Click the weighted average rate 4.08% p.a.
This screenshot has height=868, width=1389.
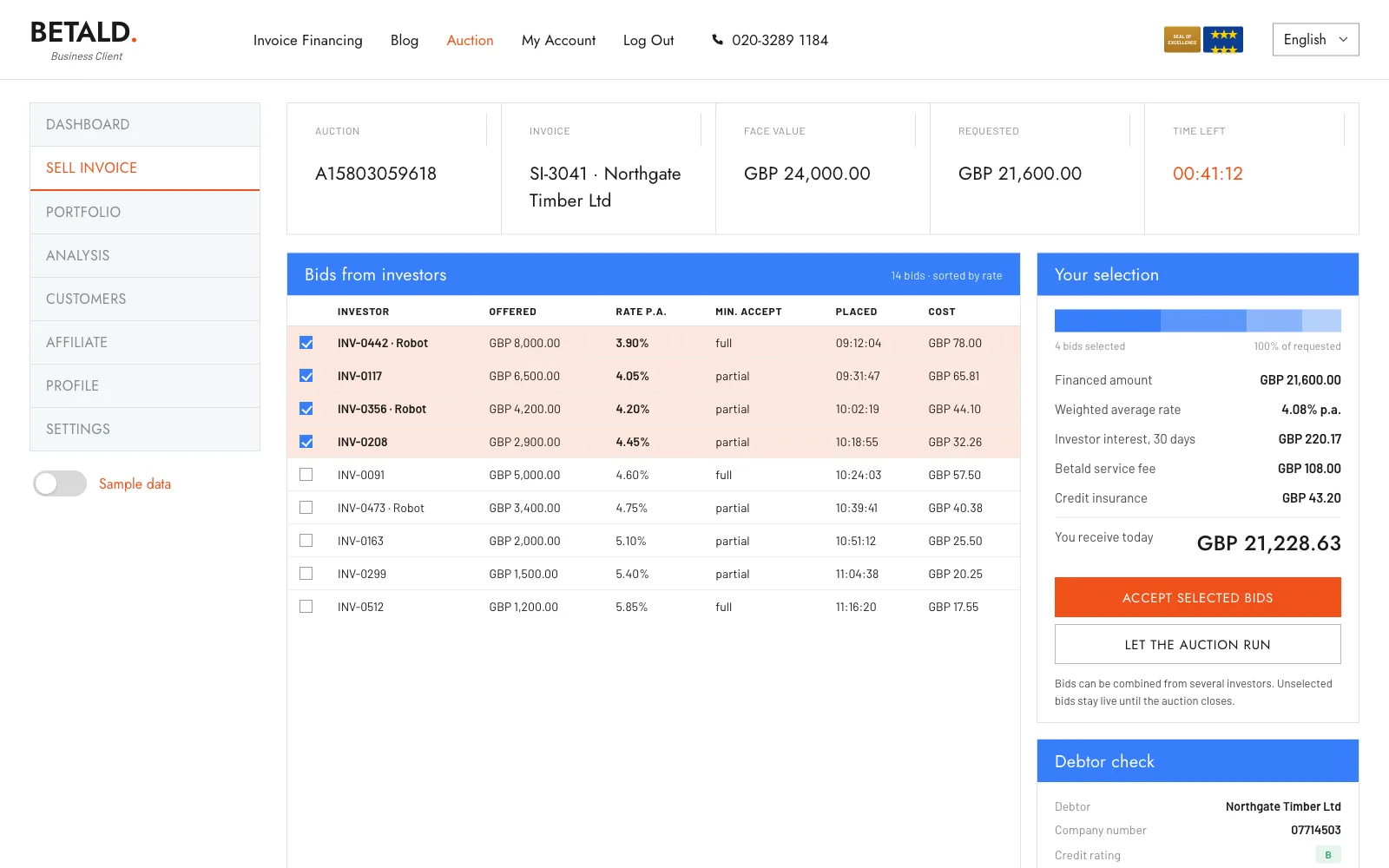tap(1311, 410)
